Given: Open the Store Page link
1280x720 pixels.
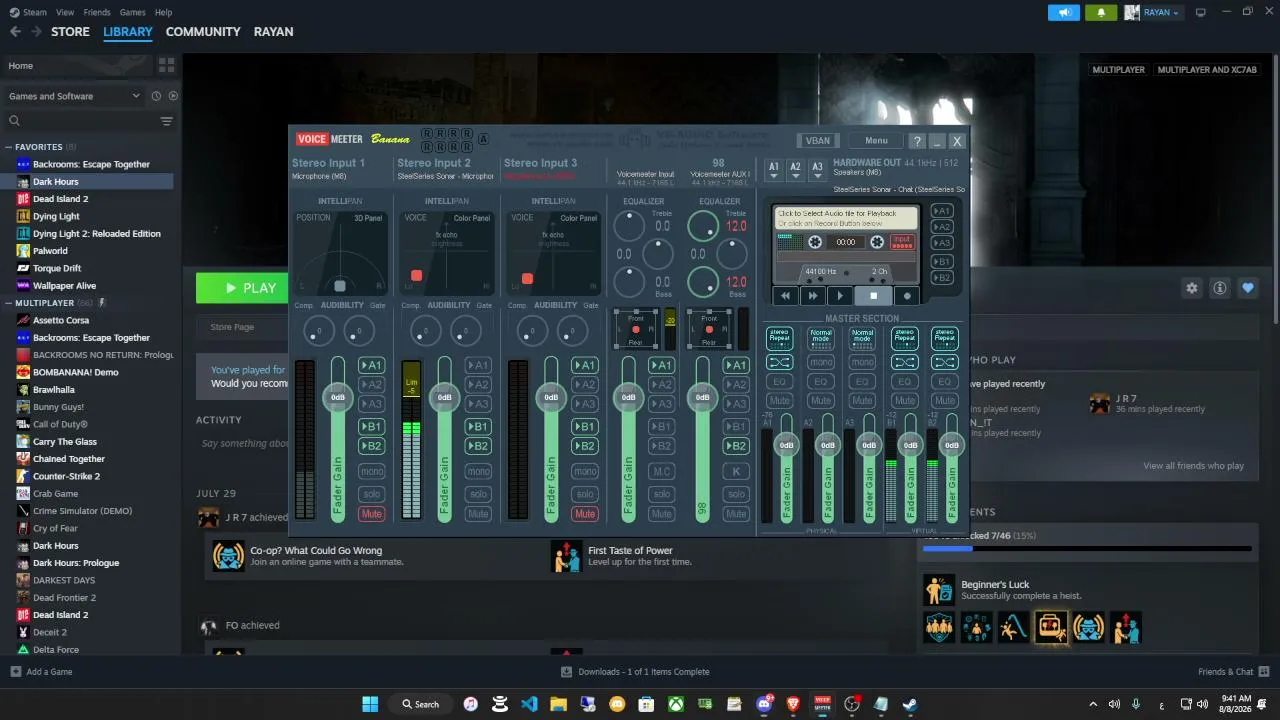Looking at the screenshot, I should pyautogui.click(x=232, y=327).
